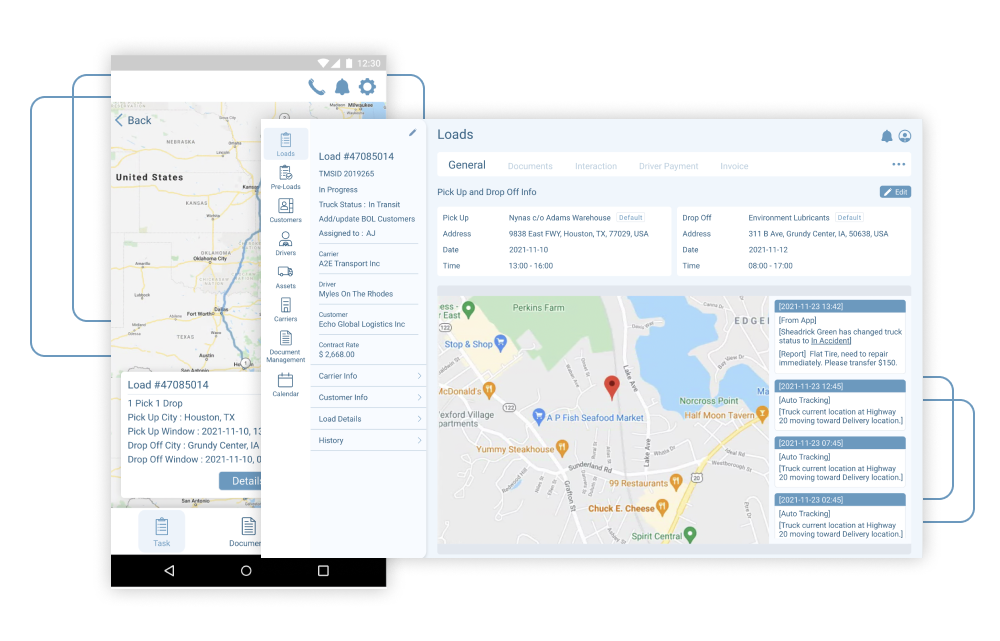Image resolution: width=1000 pixels, height=641 pixels.
Task: Click the Add/update BOL Customers text
Action: 367,219
